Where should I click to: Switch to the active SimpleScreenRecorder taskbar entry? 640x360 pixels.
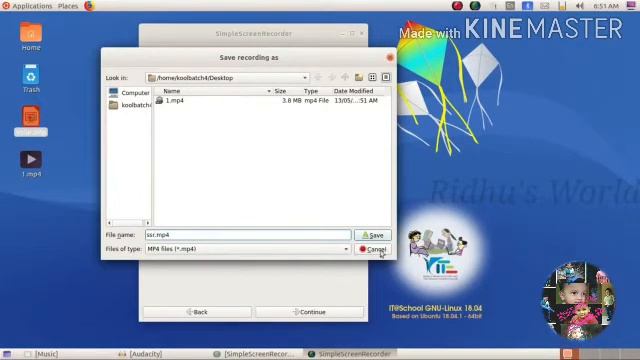coord(349,354)
